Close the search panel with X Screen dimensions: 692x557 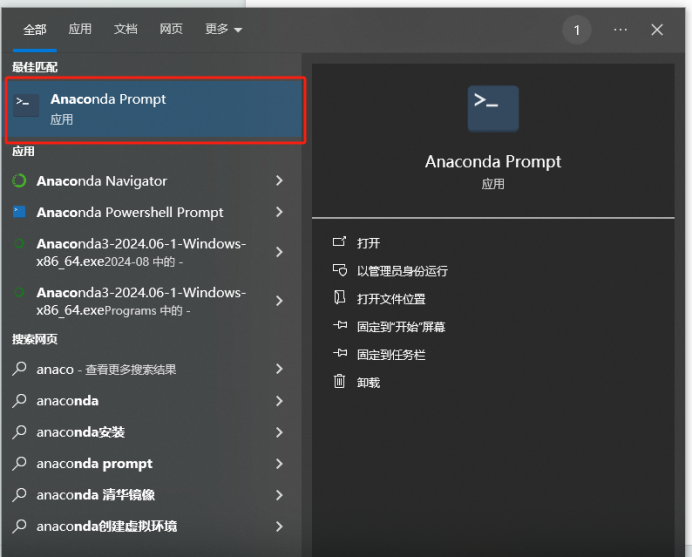657,30
